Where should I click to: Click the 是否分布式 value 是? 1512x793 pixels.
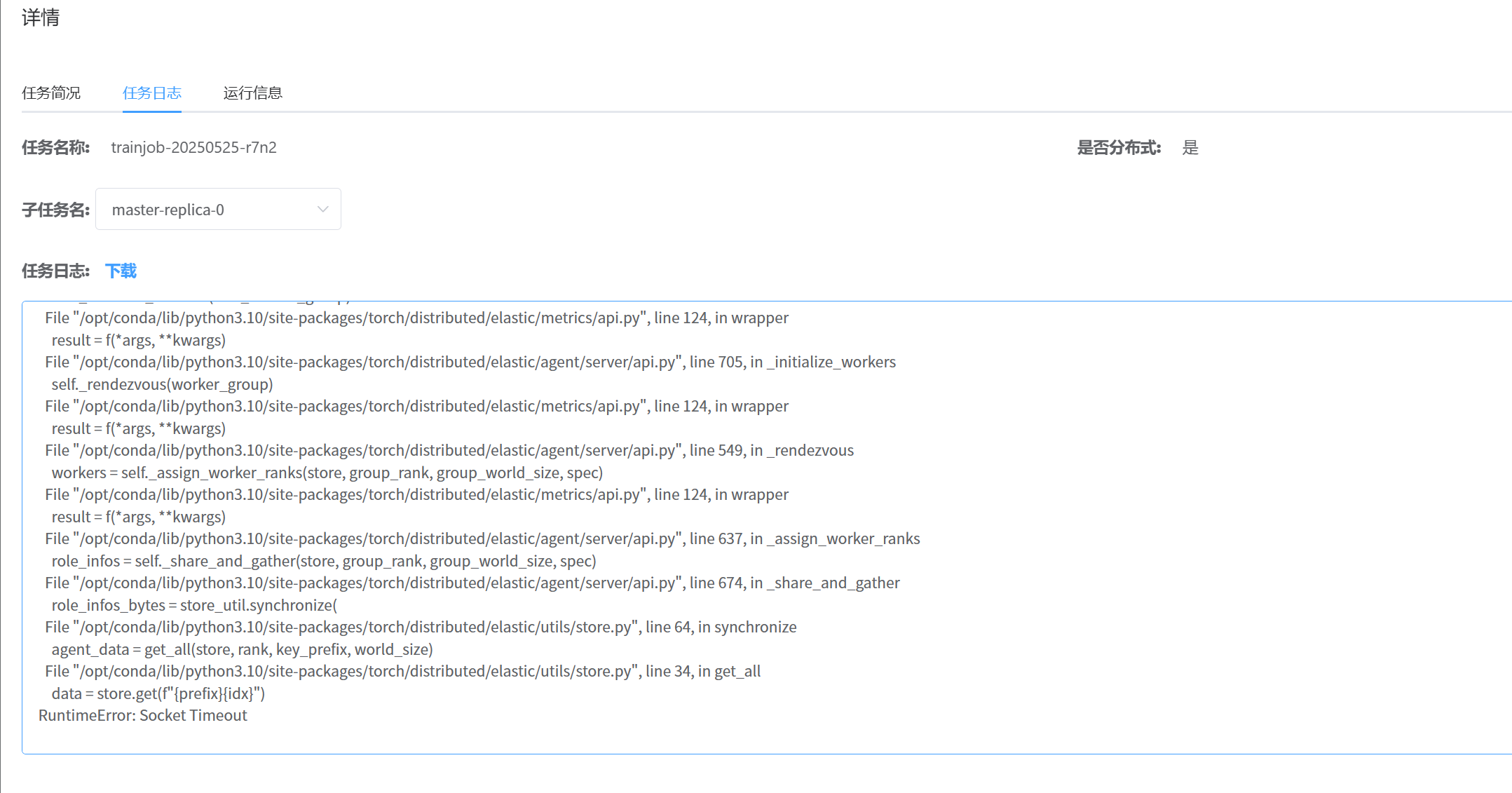(x=1190, y=147)
